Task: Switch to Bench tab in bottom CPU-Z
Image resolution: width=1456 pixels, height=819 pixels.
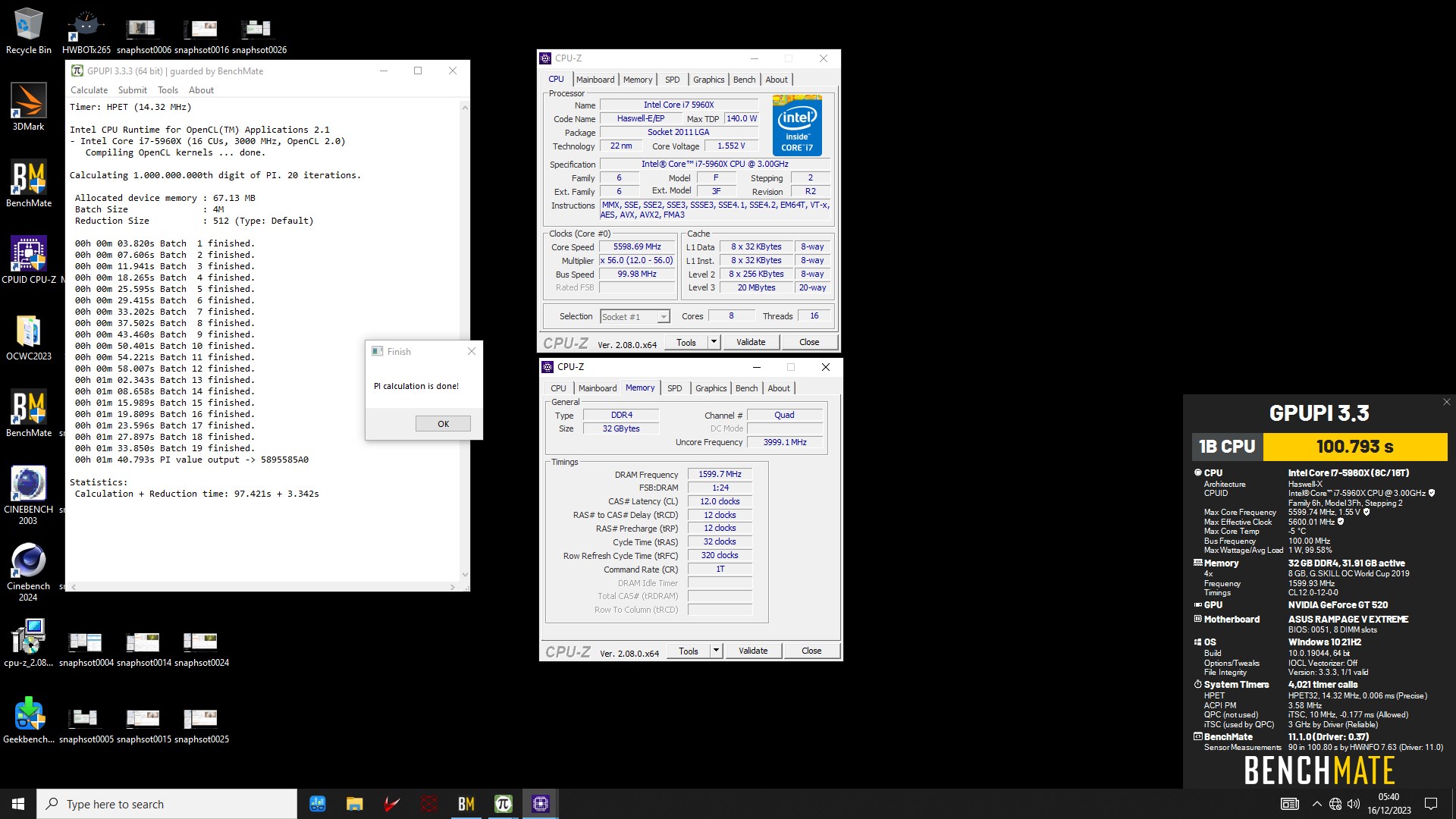Action: click(746, 388)
